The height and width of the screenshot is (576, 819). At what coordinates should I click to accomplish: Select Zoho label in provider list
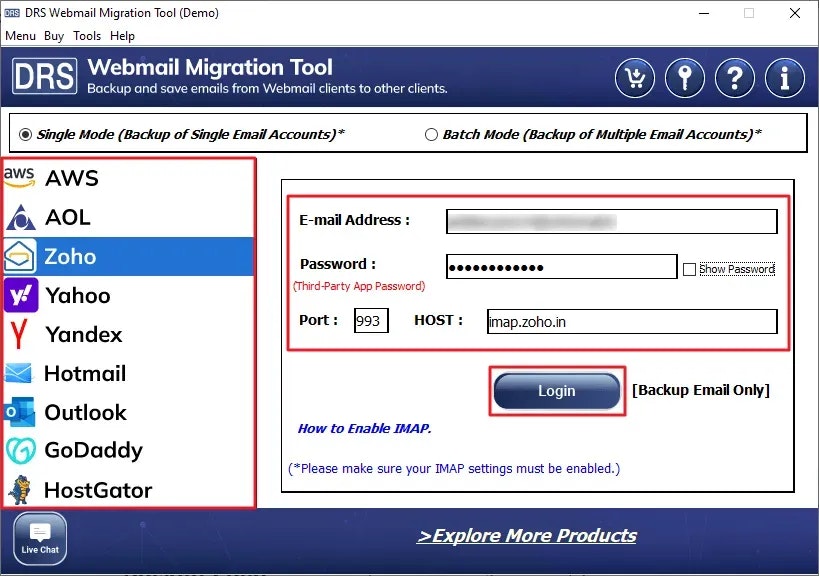[x=70, y=256]
